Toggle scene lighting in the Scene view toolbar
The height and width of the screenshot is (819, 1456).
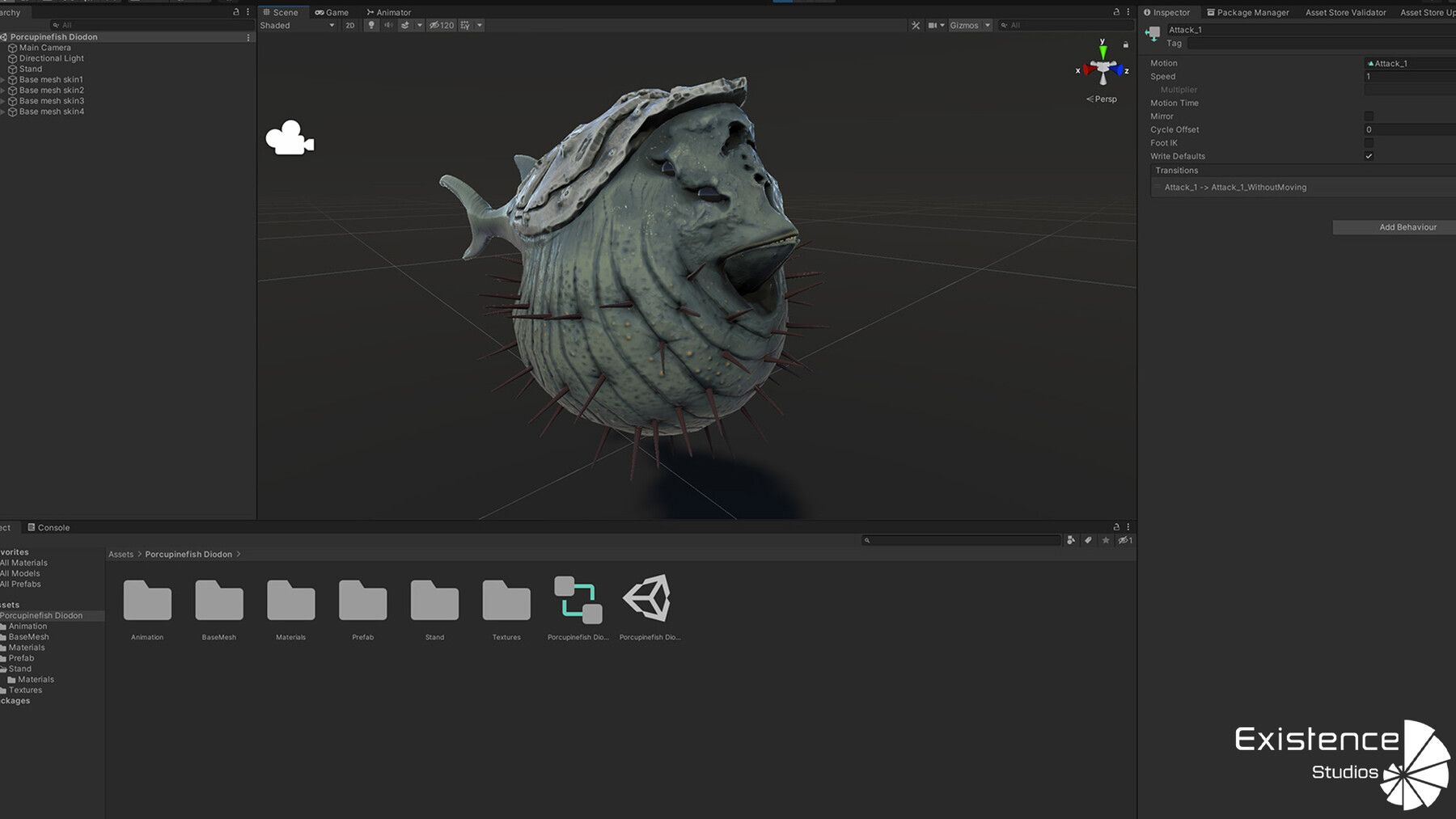tap(370, 25)
